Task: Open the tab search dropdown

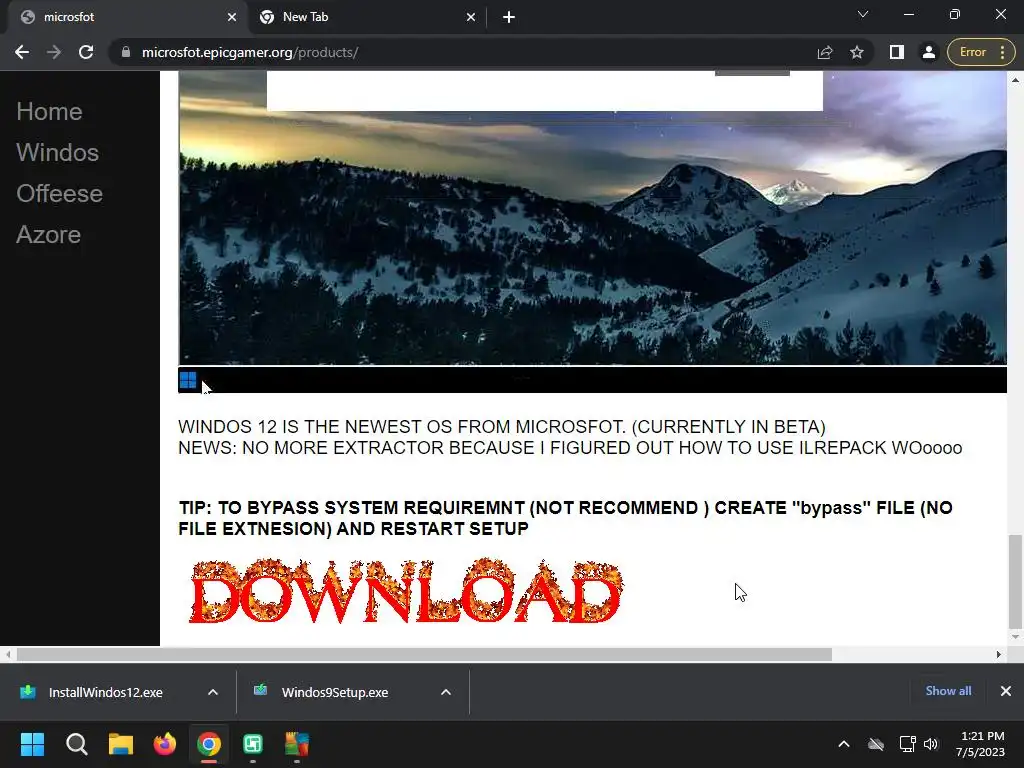Action: pyautogui.click(x=863, y=14)
